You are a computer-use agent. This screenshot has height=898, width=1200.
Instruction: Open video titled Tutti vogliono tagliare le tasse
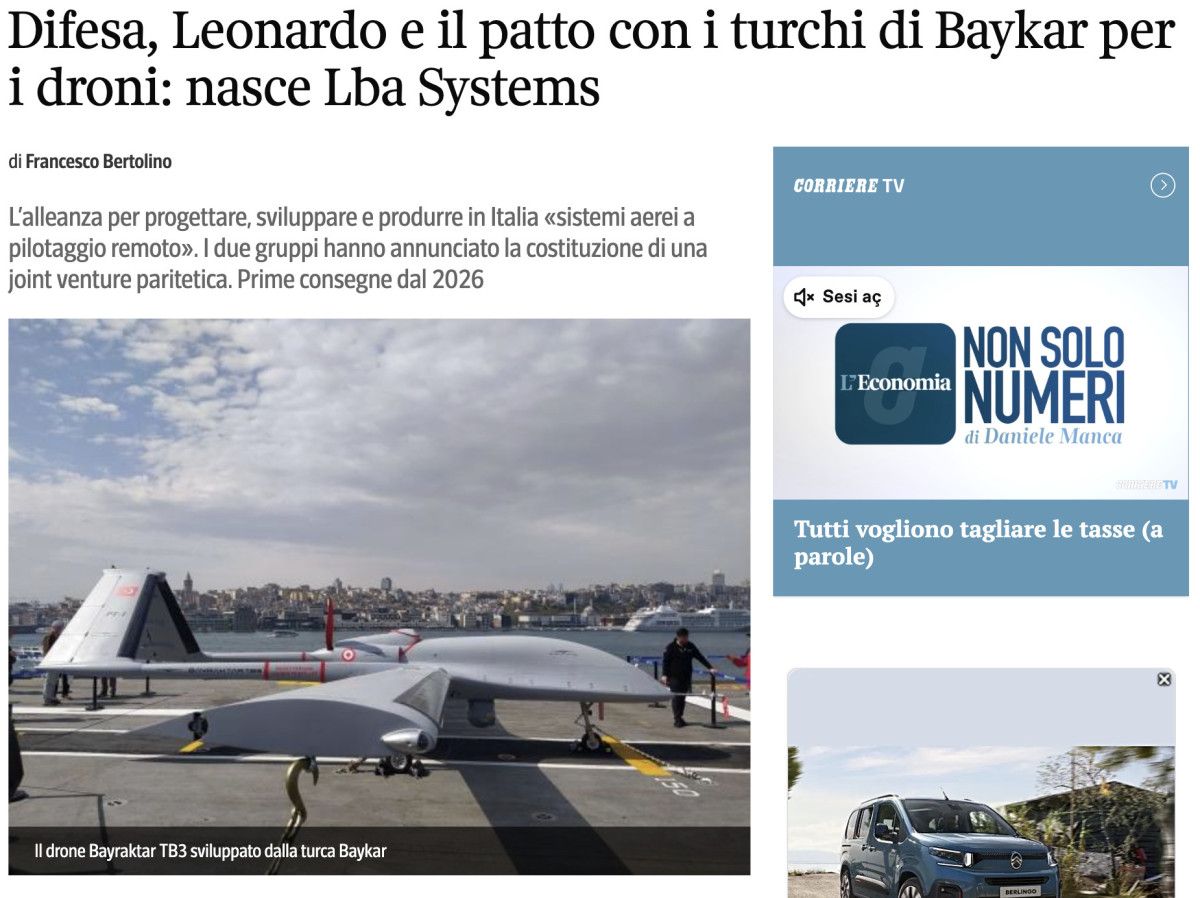coord(978,543)
